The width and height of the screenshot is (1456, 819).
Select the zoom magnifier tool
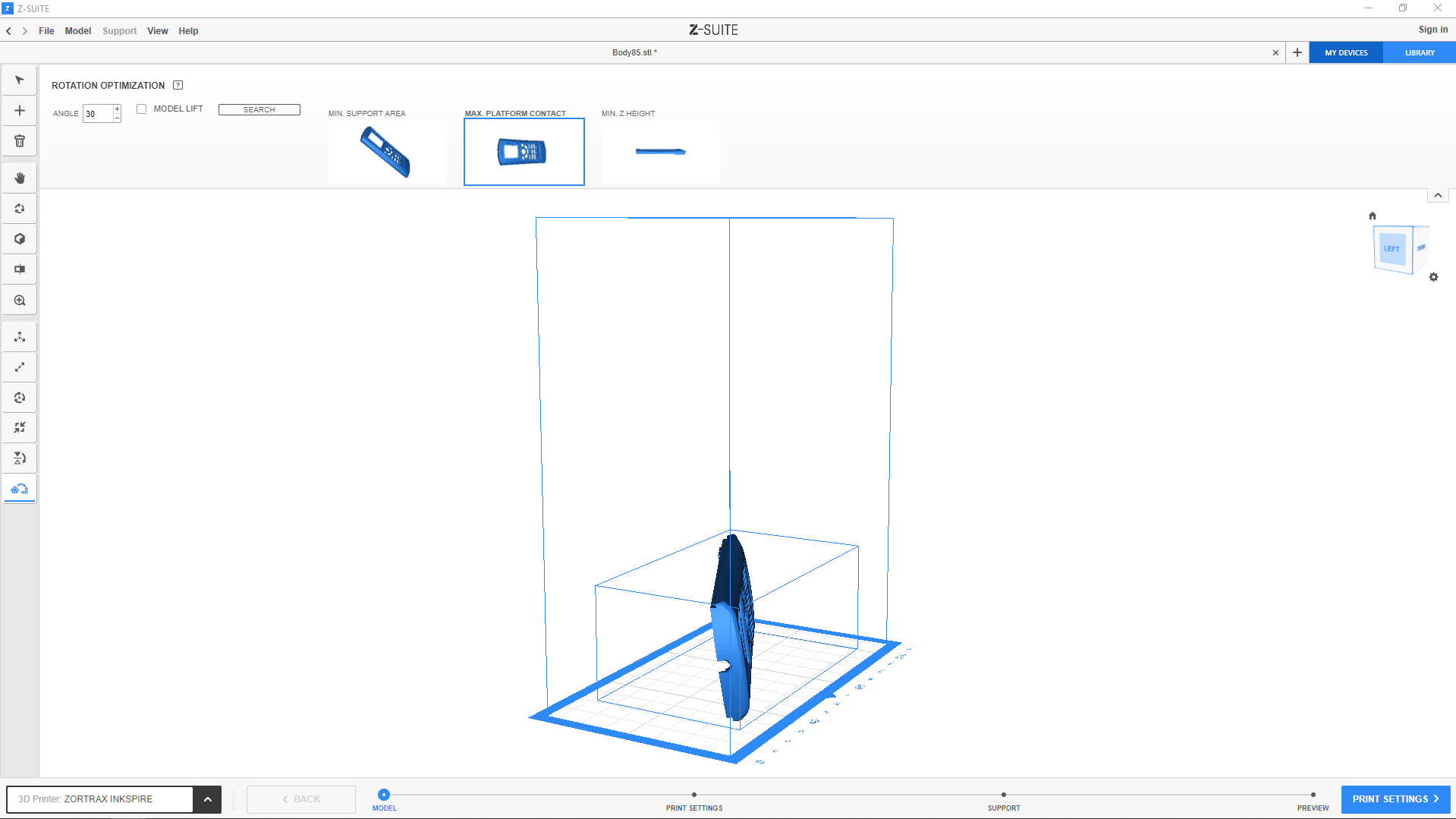(20, 301)
